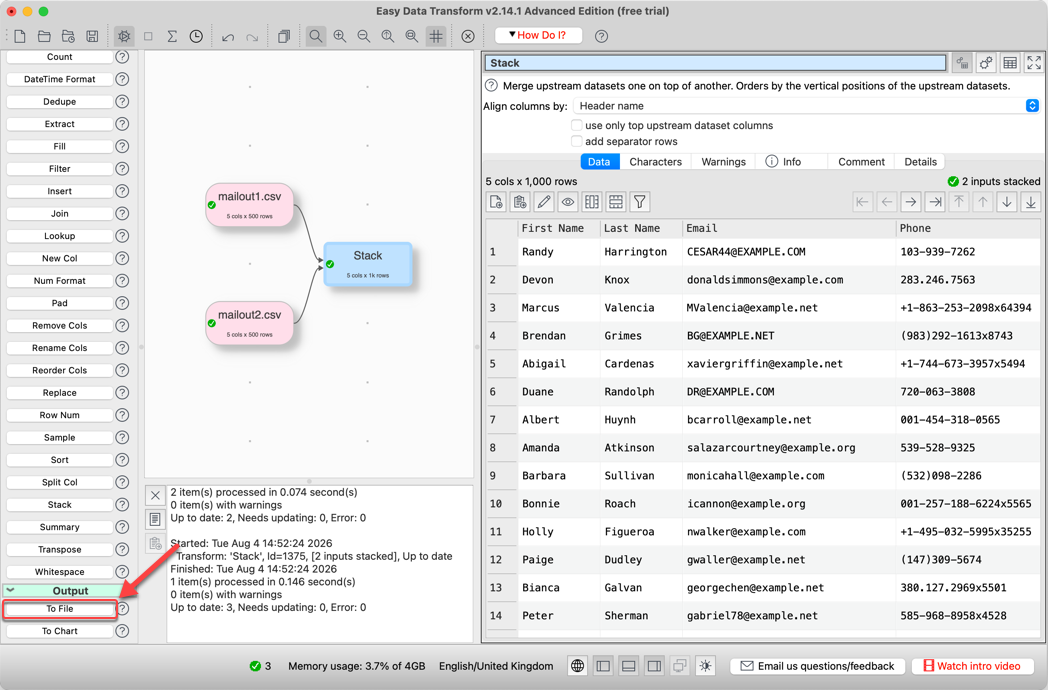Click the X icon beside the log panel
The width and height of the screenshot is (1048, 690).
point(155,495)
